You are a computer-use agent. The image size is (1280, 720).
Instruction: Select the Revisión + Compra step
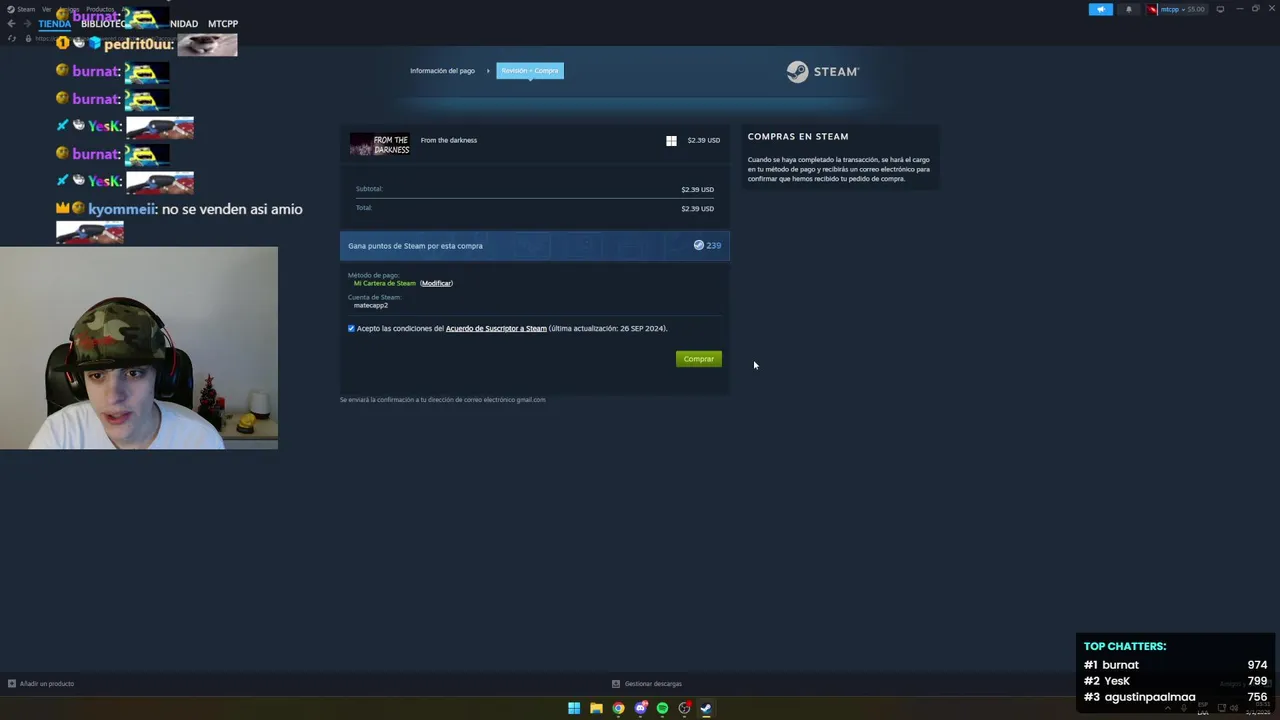pos(530,71)
